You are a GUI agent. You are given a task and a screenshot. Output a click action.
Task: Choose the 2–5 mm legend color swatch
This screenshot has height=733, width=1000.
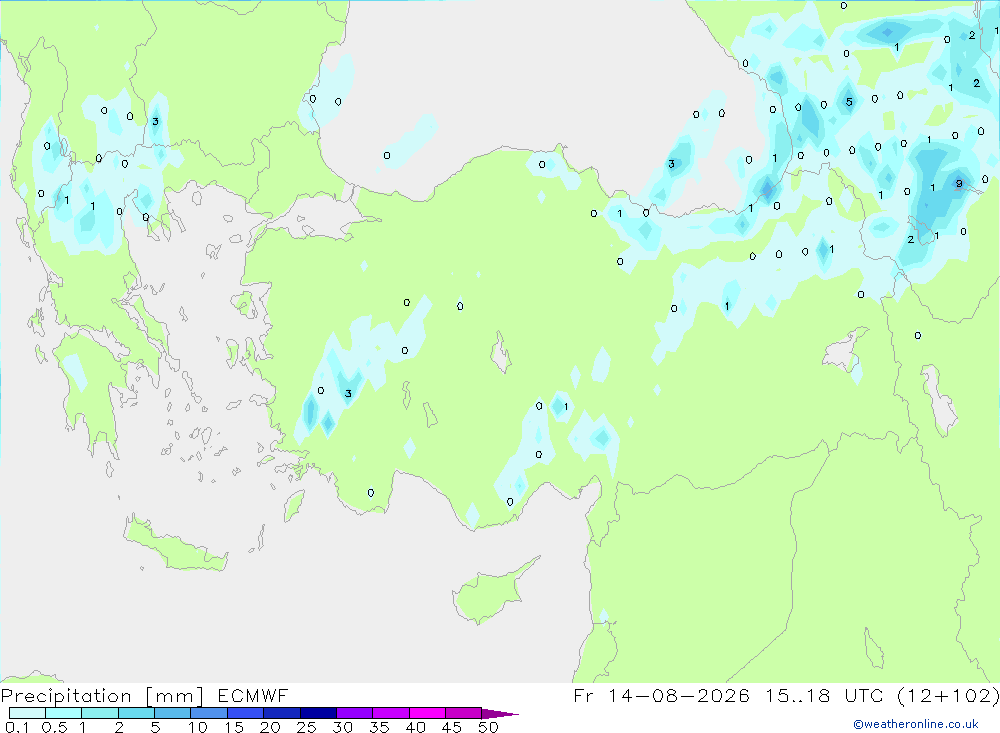point(136,713)
